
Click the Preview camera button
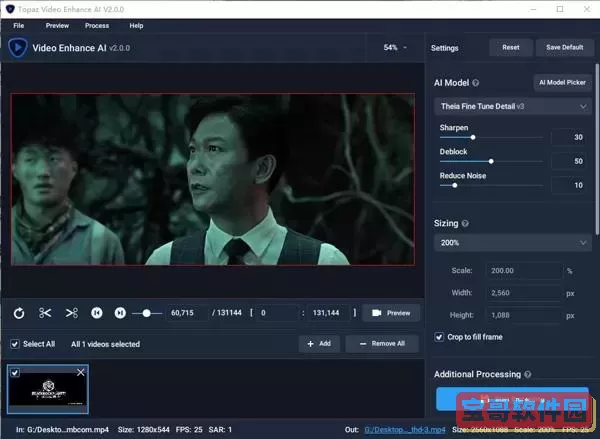391,313
